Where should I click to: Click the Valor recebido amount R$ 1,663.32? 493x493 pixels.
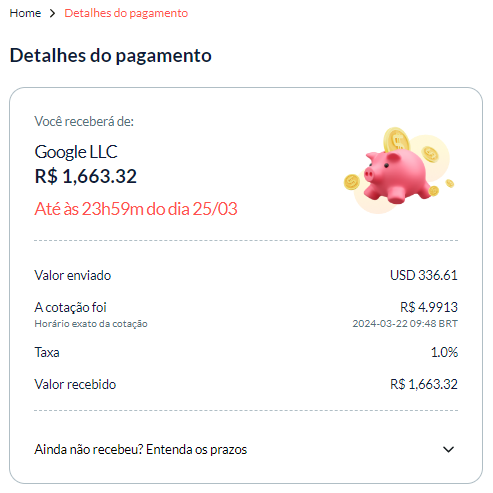(x=424, y=384)
